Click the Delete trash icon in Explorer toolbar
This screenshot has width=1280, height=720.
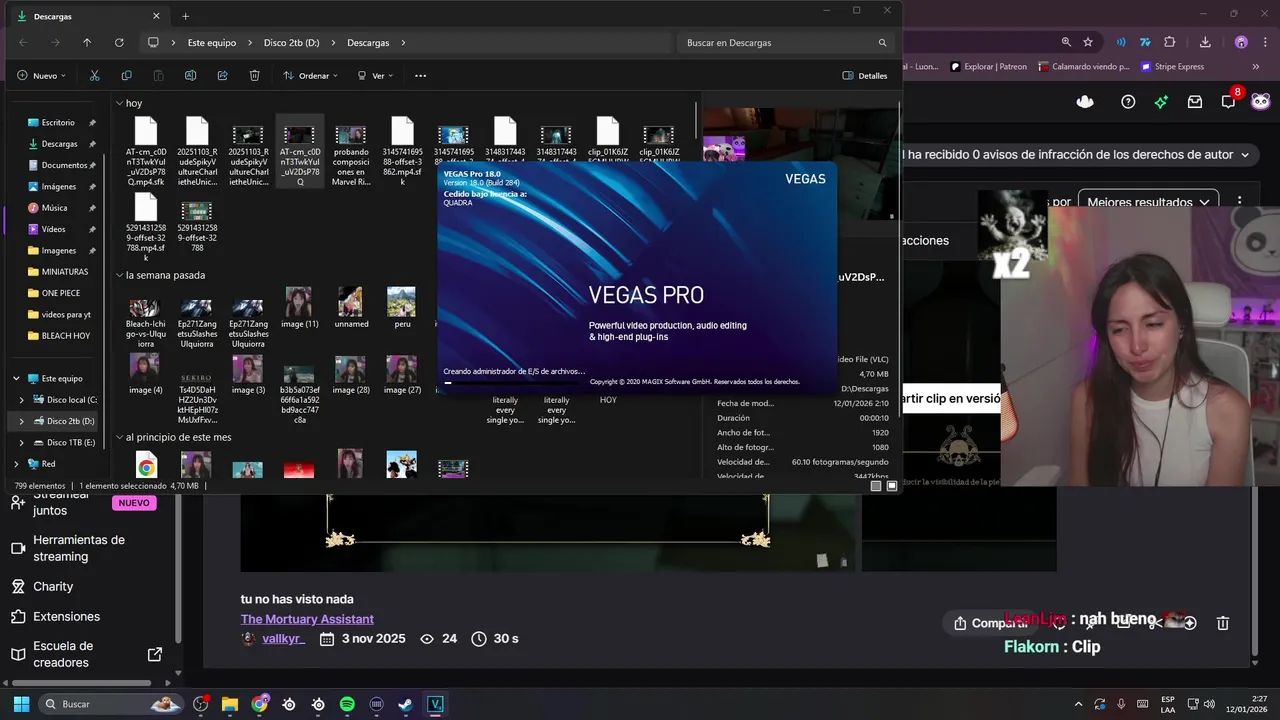click(x=254, y=75)
